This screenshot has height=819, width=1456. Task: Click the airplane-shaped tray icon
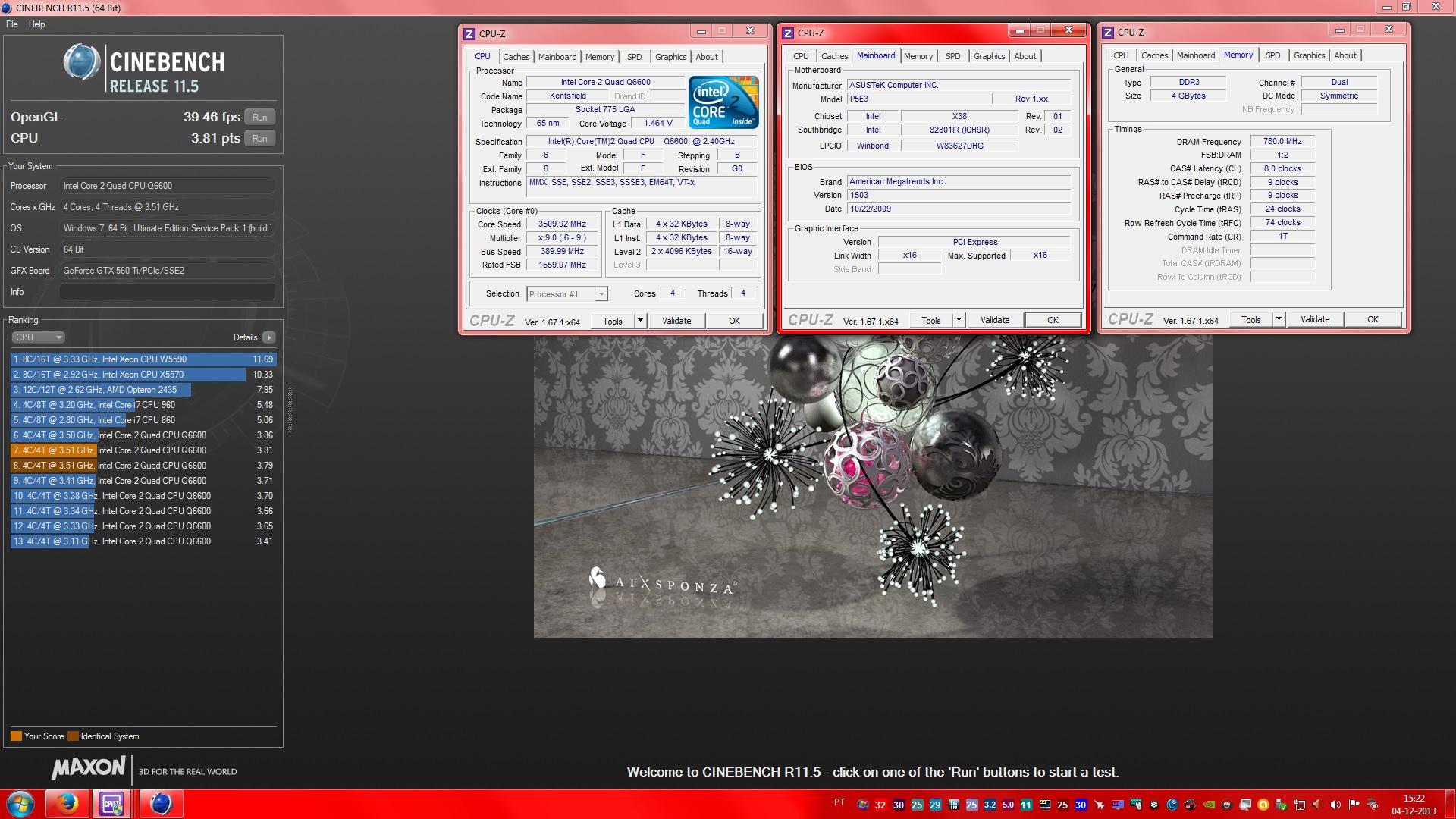(x=1099, y=805)
